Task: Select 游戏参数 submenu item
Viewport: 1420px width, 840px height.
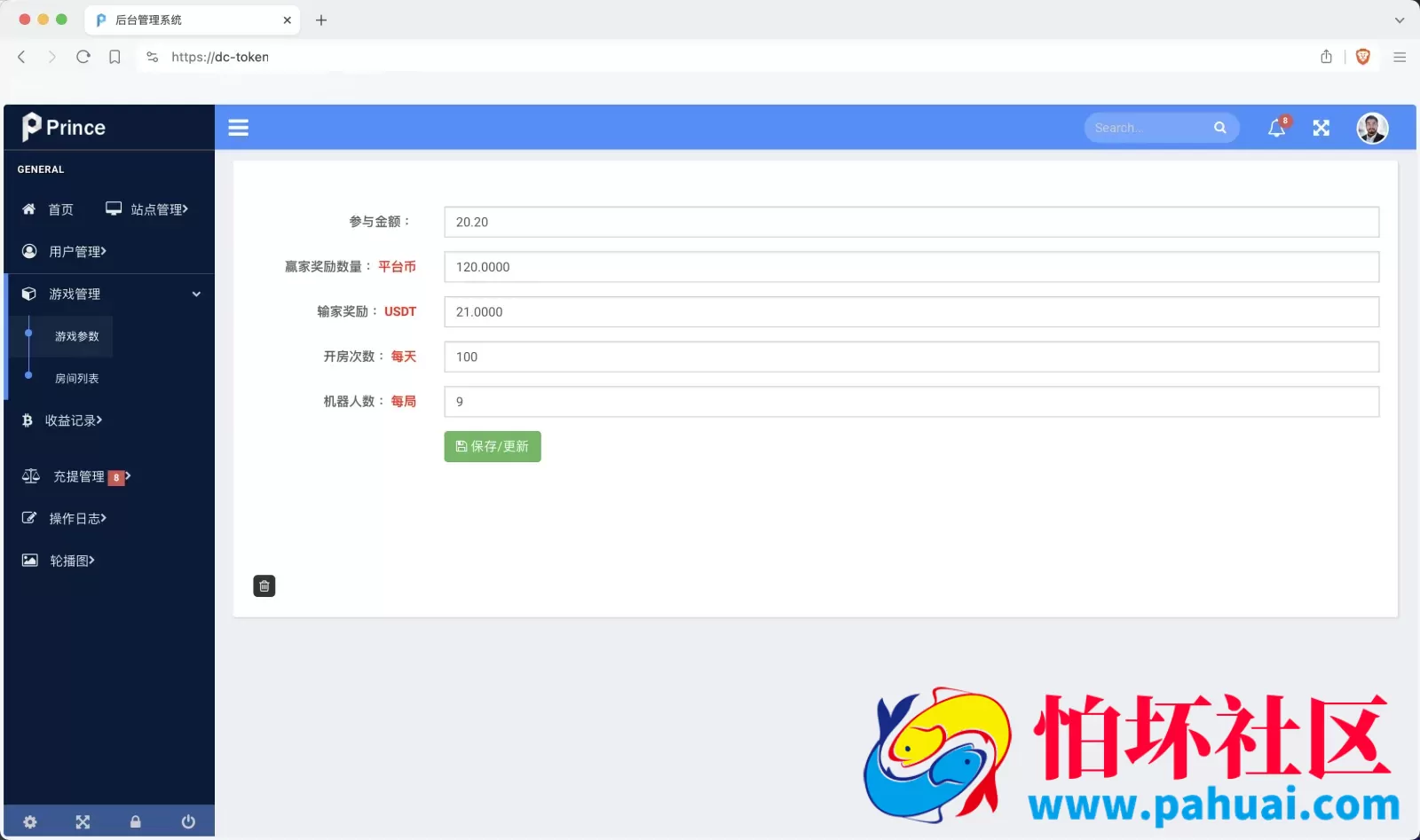Action: click(x=77, y=337)
